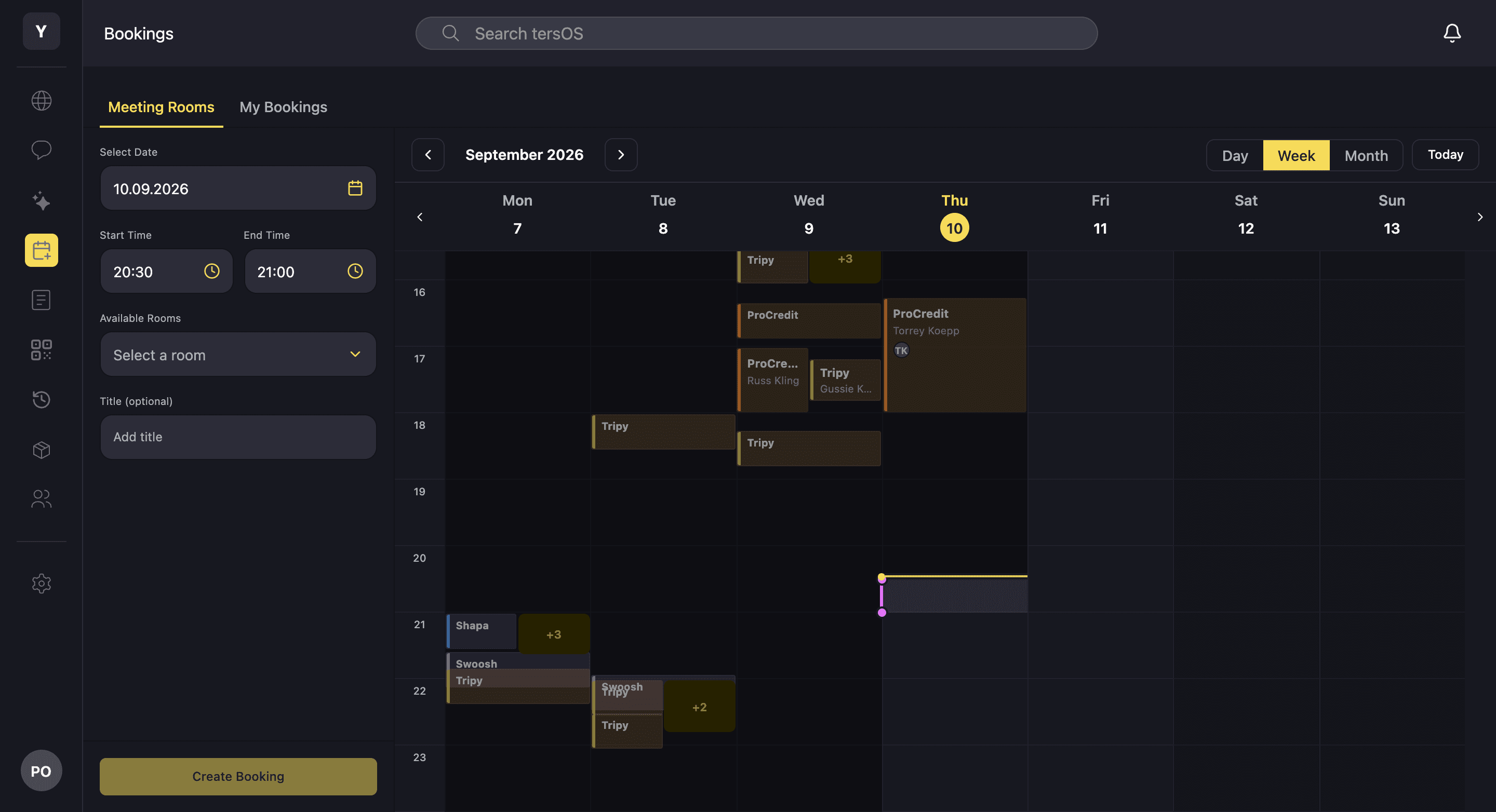The height and width of the screenshot is (812, 1496).
Task: Switch to My Bookings tab
Action: (x=284, y=107)
